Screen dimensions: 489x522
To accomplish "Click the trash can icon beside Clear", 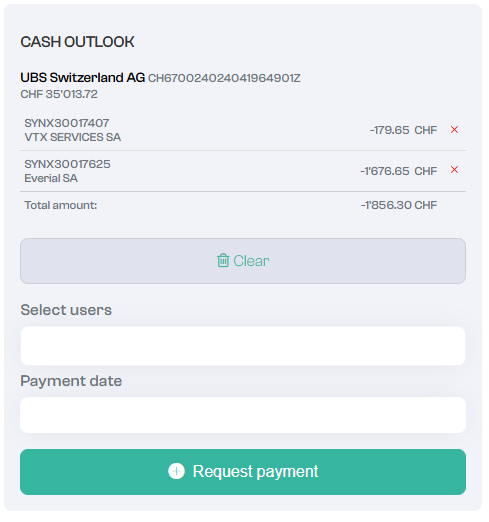I will click(223, 261).
